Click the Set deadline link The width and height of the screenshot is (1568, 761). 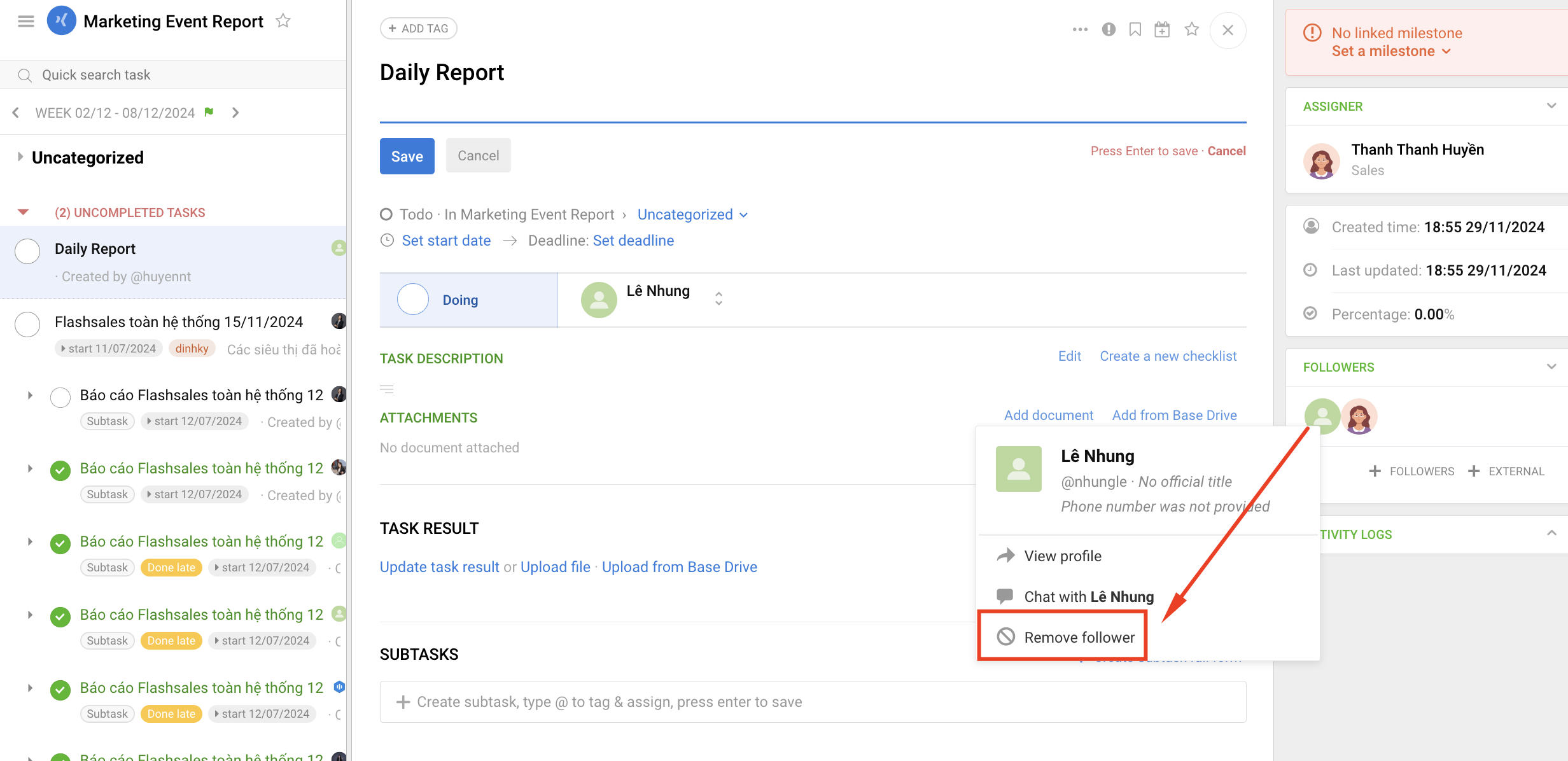click(633, 241)
